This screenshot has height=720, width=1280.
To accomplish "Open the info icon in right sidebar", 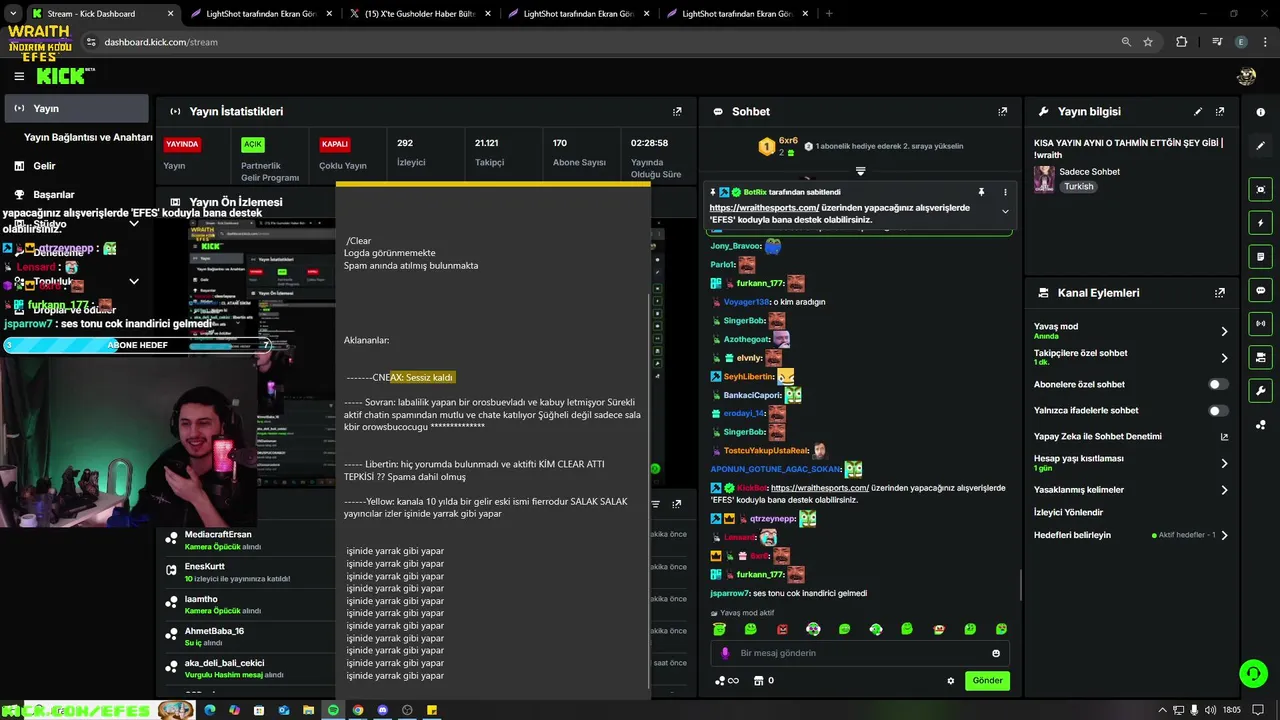I will tap(1261, 112).
